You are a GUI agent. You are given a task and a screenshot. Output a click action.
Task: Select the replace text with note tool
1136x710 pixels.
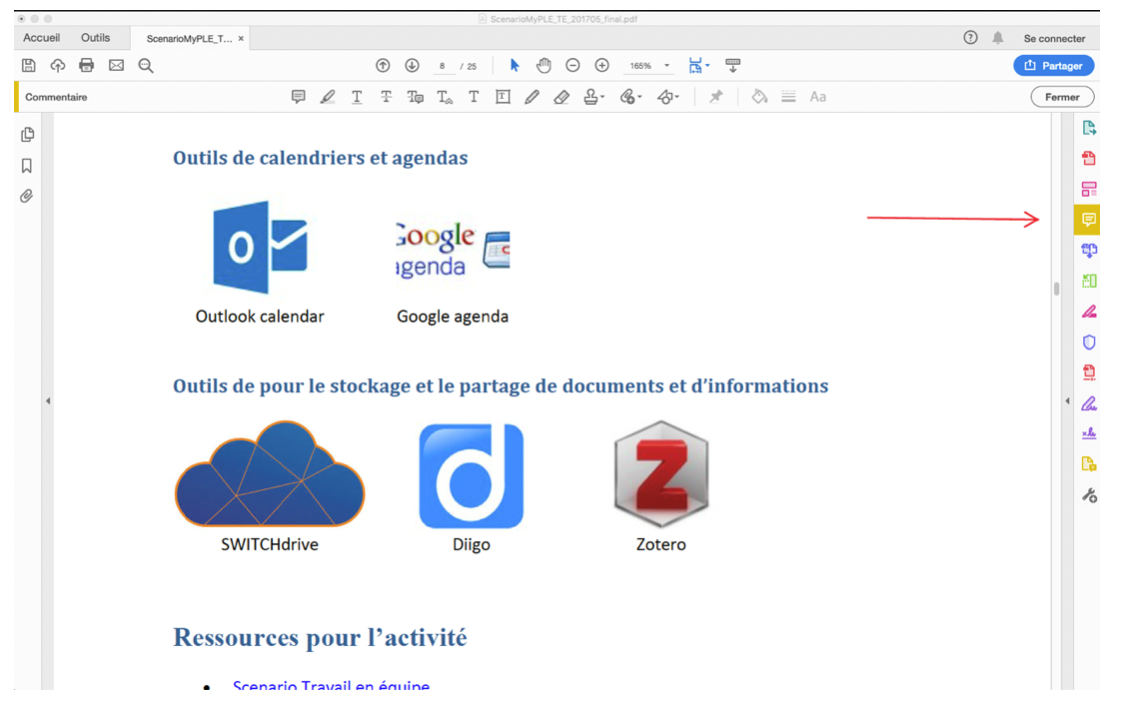click(x=415, y=96)
